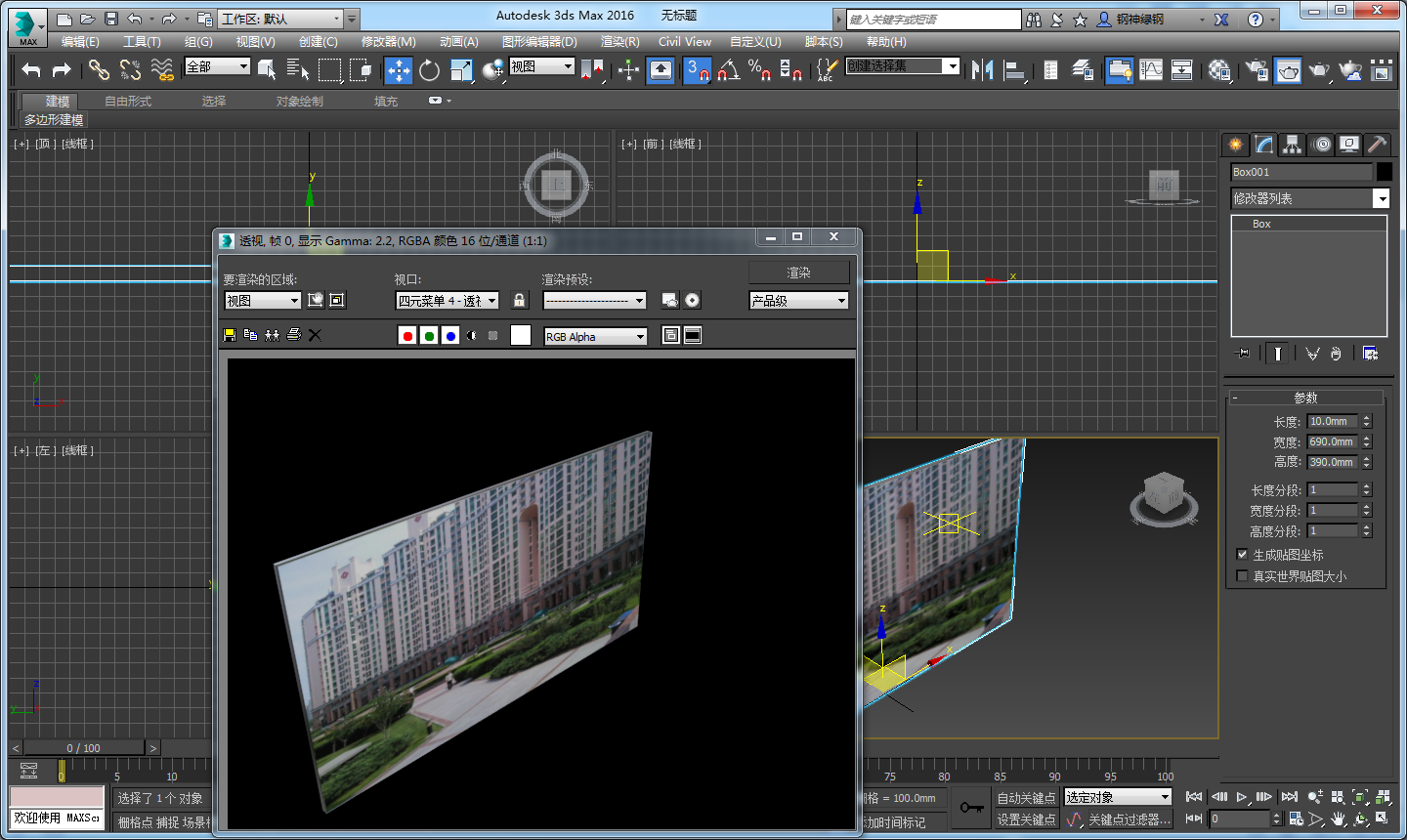Toggle the green channel button
Screen dimensions: 1407x840
tap(429, 336)
